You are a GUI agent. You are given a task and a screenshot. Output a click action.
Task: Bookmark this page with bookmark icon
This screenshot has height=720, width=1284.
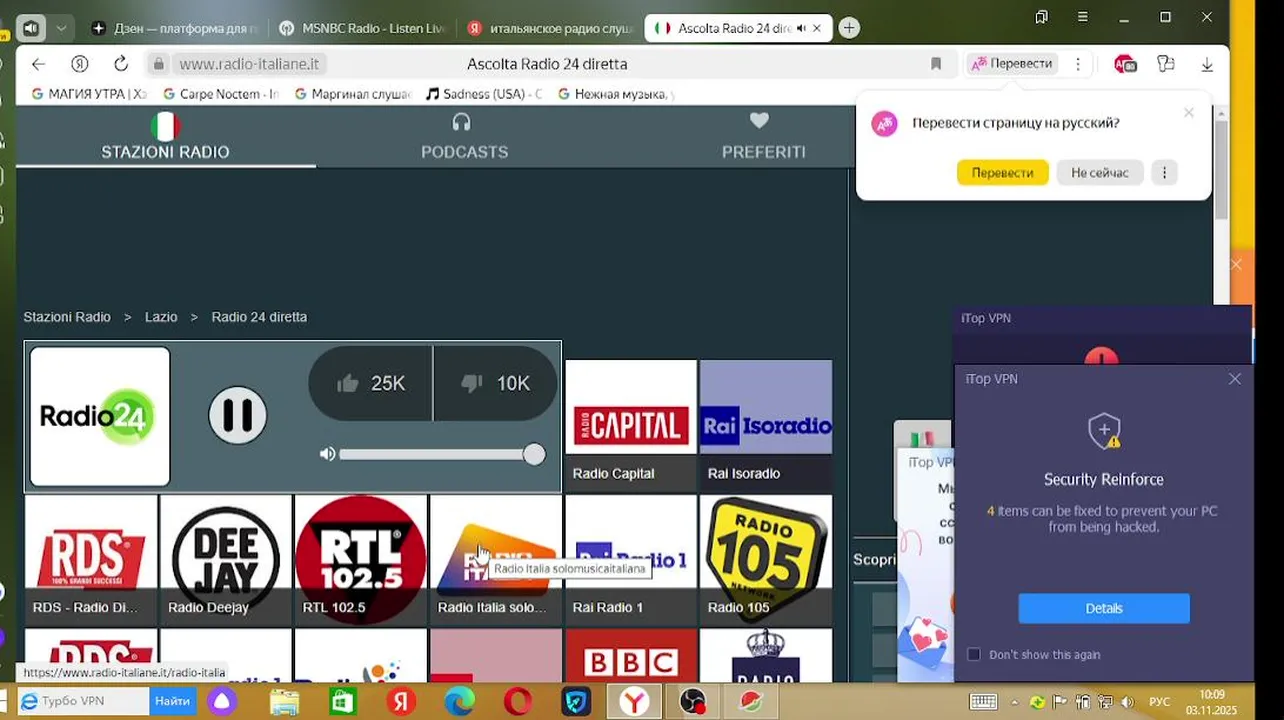point(936,64)
